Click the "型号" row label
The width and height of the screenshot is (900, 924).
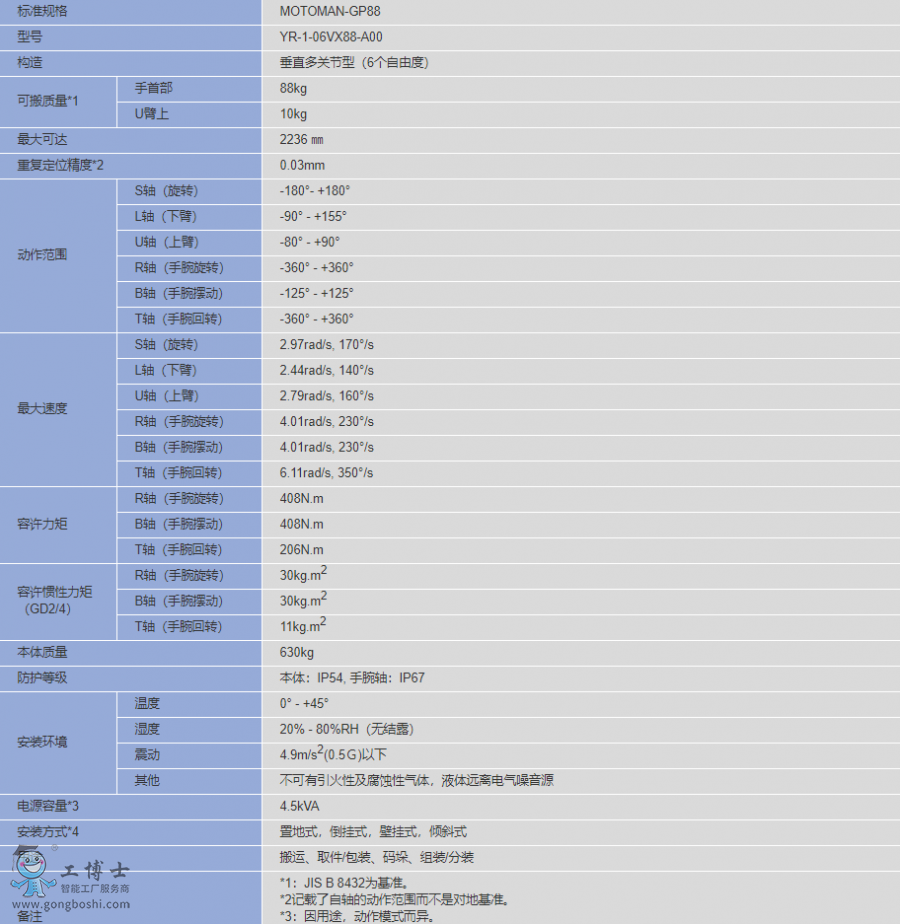tap(29, 37)
